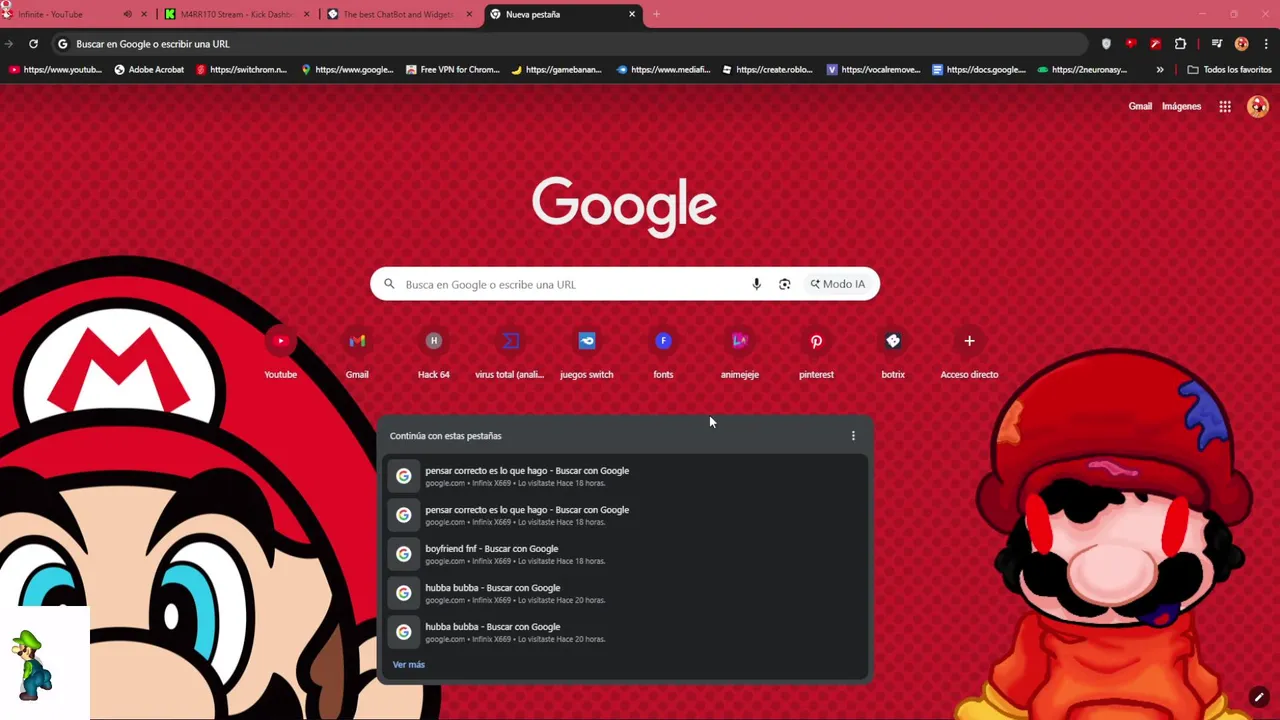The height and width of the screenshot is (720, 1280).
Task: Open the botrix shortcut tile
Action: (893, 354)
